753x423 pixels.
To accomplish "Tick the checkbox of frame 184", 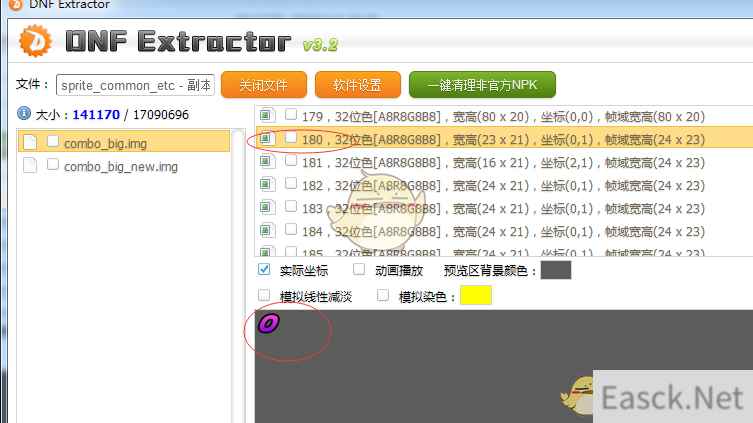I will tap(291, 230).
